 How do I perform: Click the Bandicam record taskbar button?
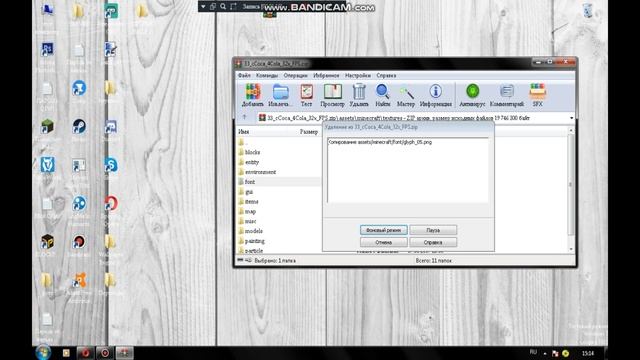coord(105,353)
